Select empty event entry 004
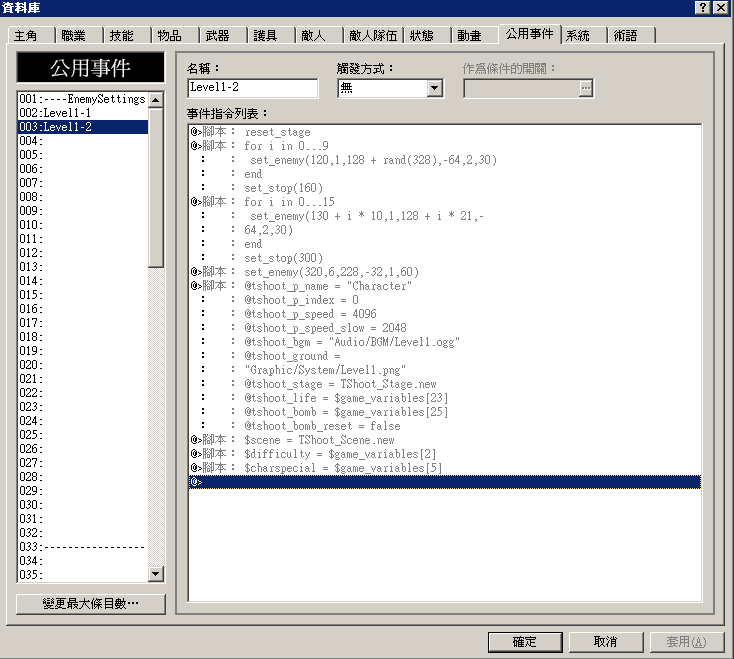Viewport: 734px width, 659px height. pyautogui.click(x=83, y=141)
